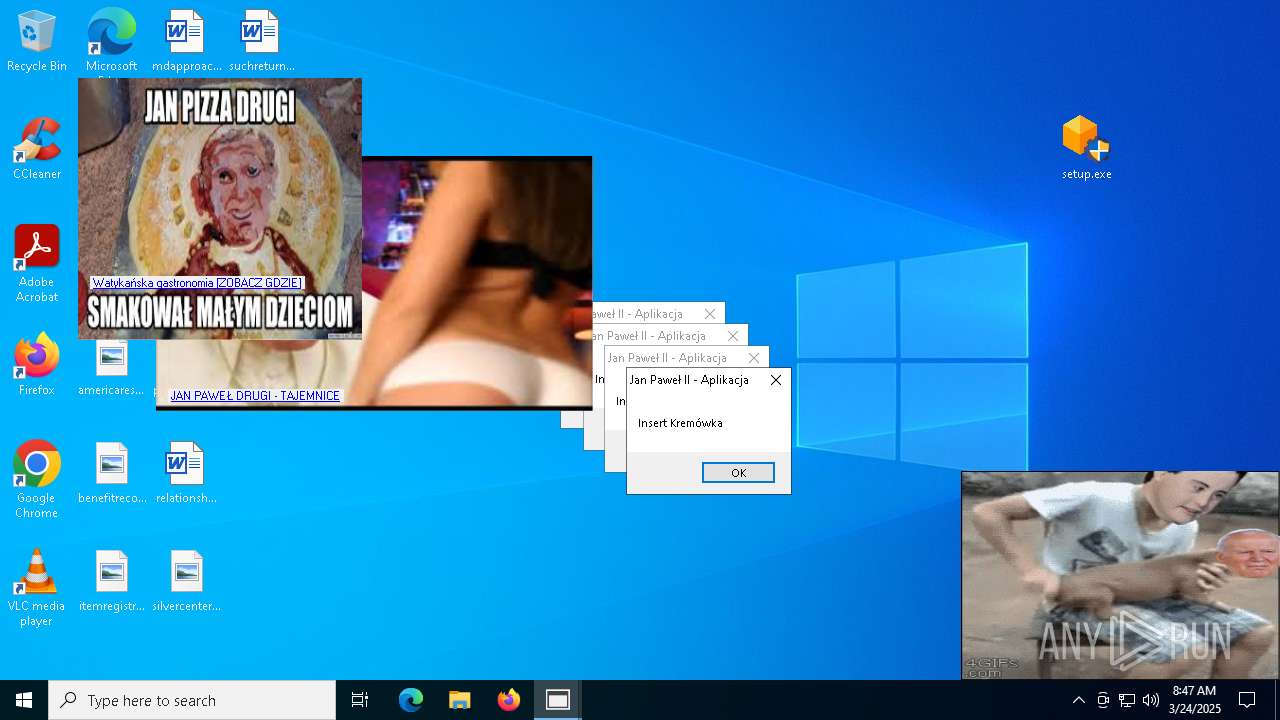The width and height of the screenshot is (1280, 720).
Task: Click the tray meet now icon
Action: tap(1103, 700)
